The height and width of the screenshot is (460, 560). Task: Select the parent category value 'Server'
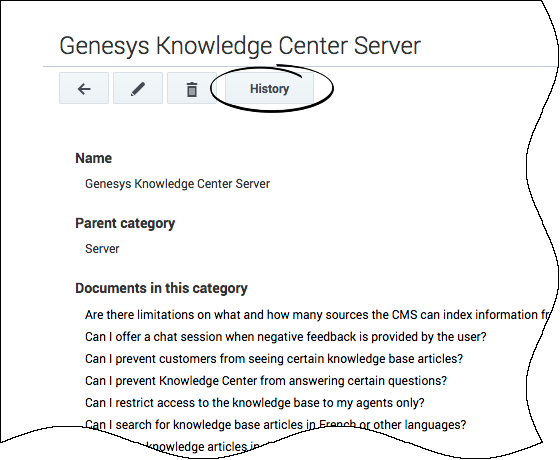pyautogui.click(x=102, y=249)
